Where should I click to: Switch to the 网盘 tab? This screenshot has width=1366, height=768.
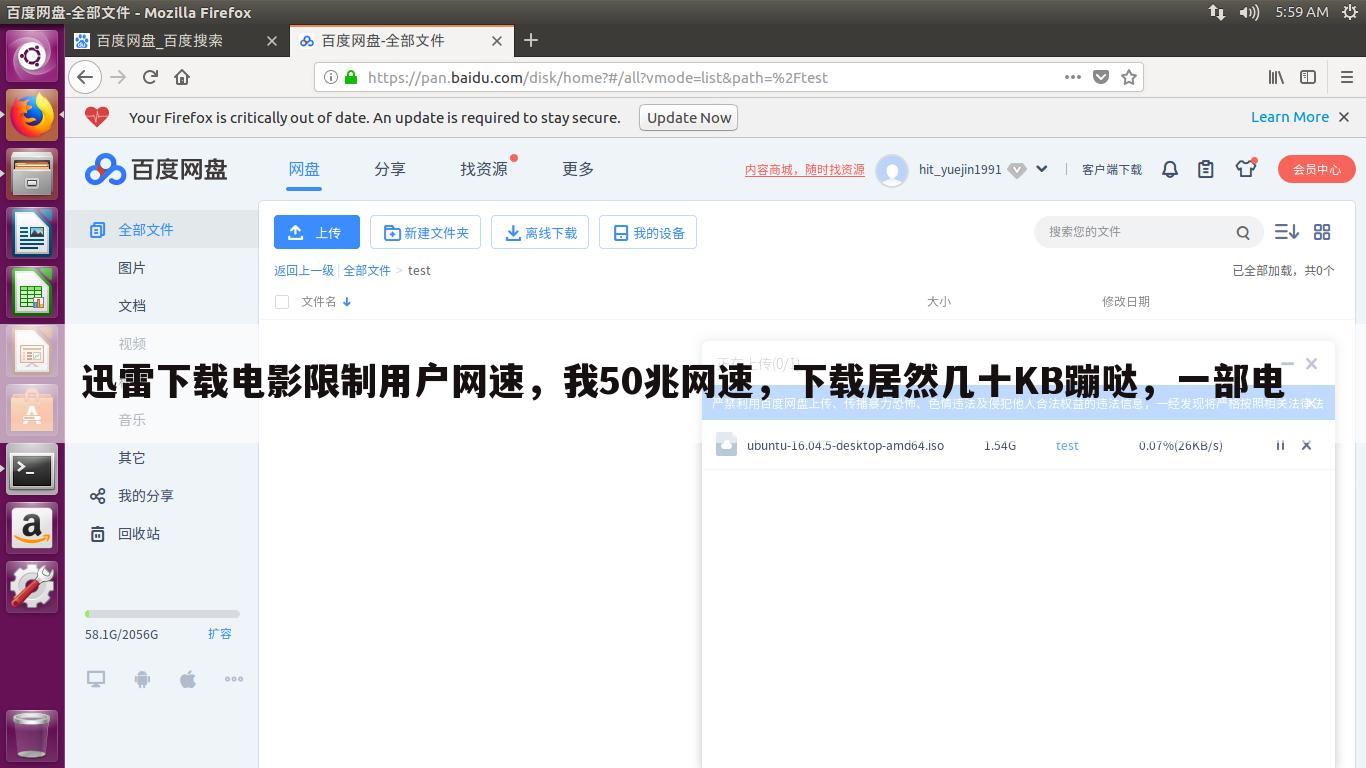click(x=304, y=169)
